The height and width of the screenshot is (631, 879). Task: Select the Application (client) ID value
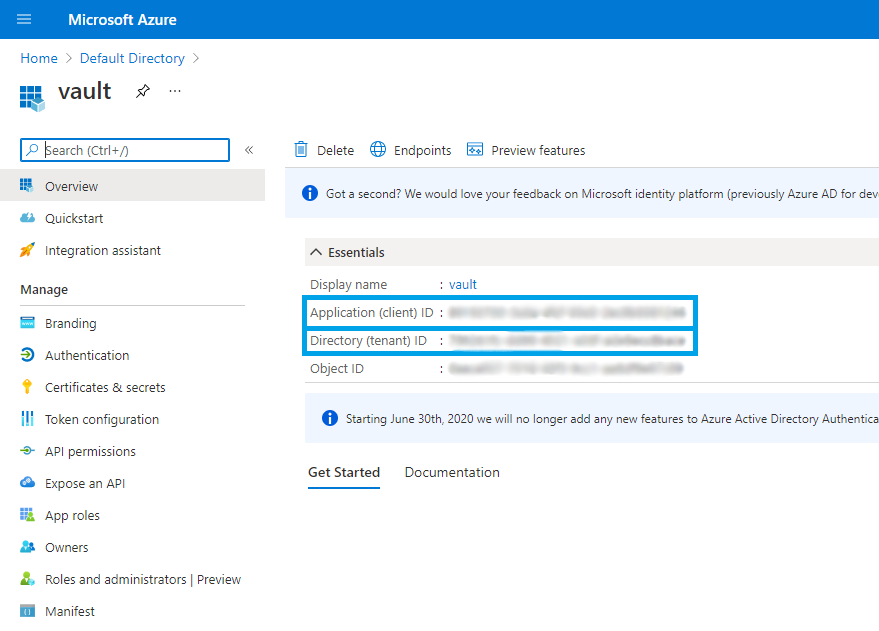pyautogui.click(x=567, y=313)
